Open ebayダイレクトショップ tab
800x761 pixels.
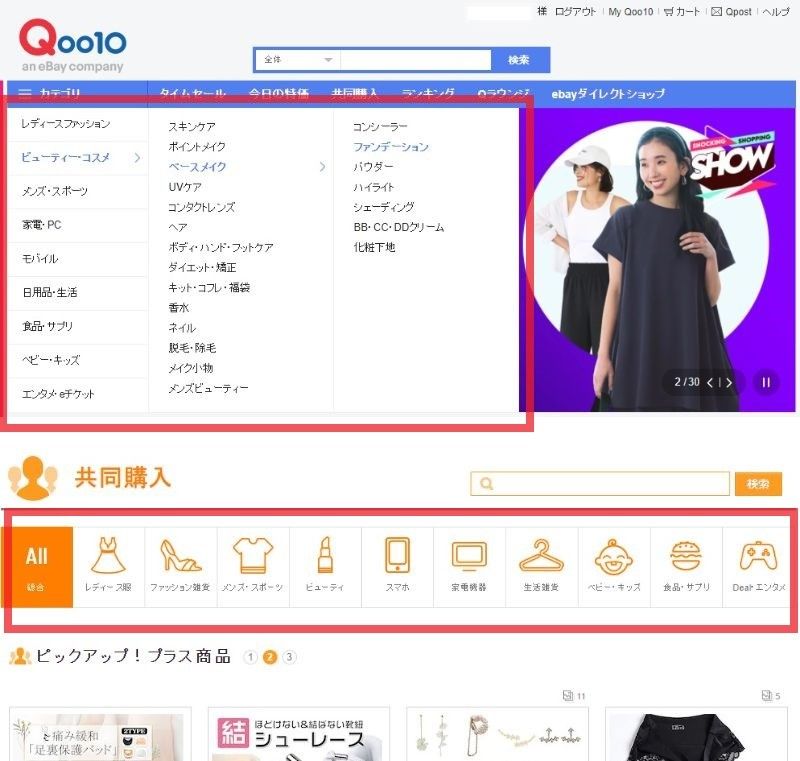coord(608,94)
